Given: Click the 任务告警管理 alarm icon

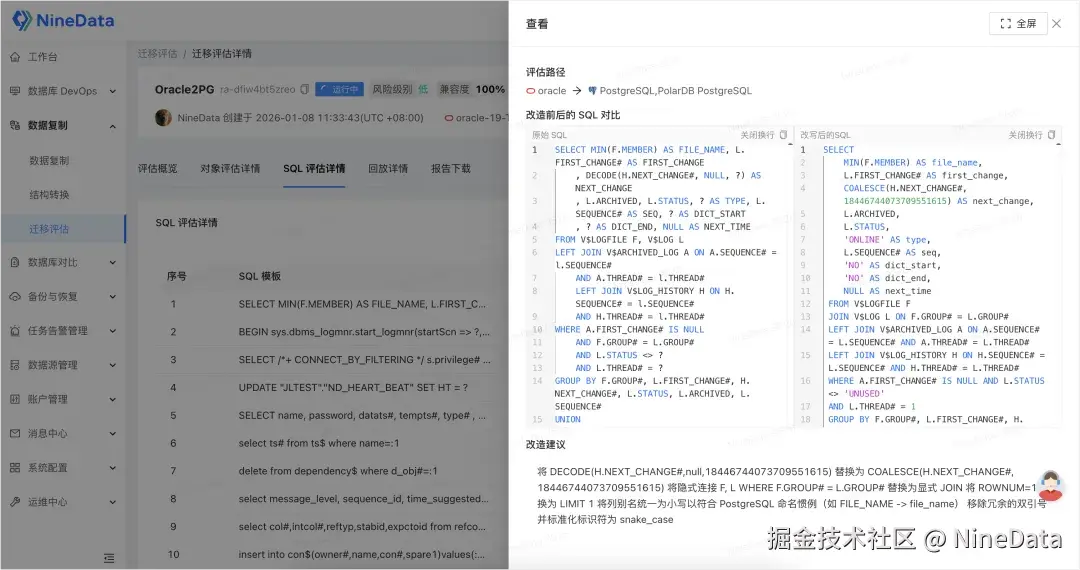Looking at the screenshot, I should tap(15, 331).
